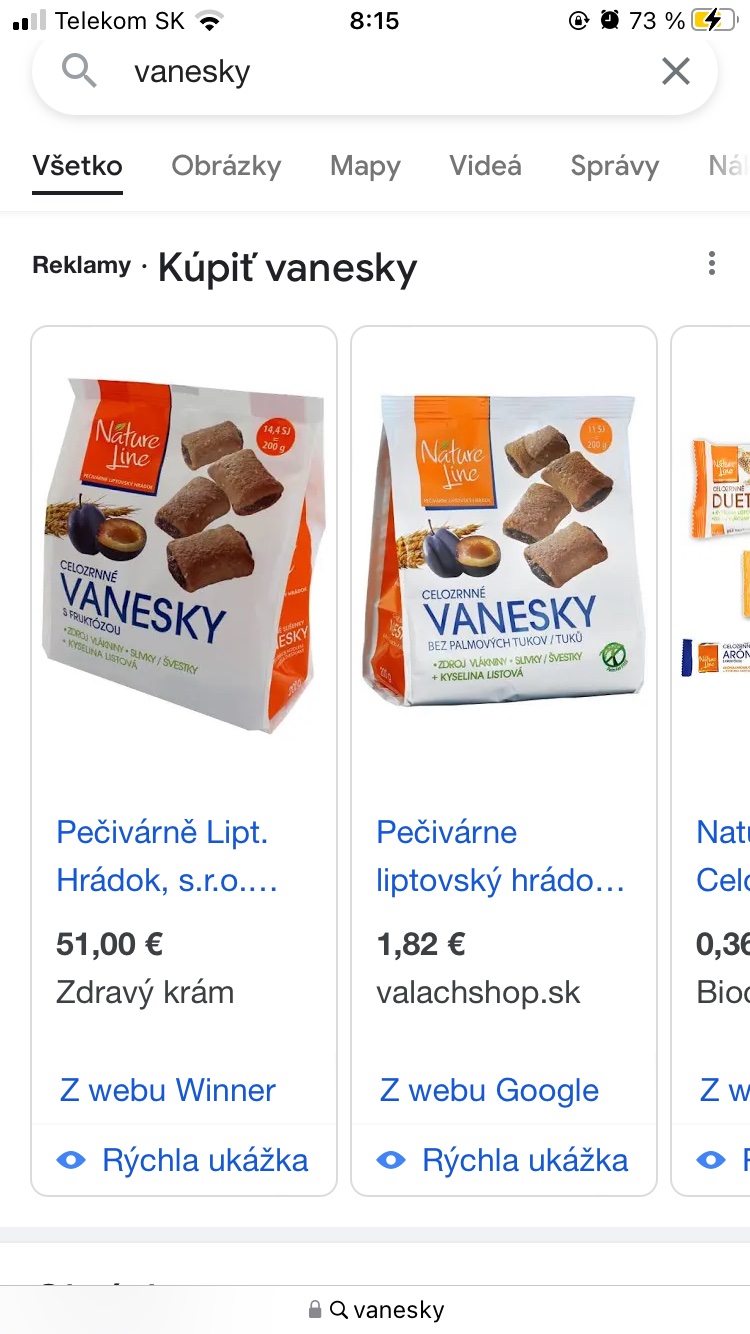Tap the Vanesky s fruktózou product image

click(x=184, y=554)
